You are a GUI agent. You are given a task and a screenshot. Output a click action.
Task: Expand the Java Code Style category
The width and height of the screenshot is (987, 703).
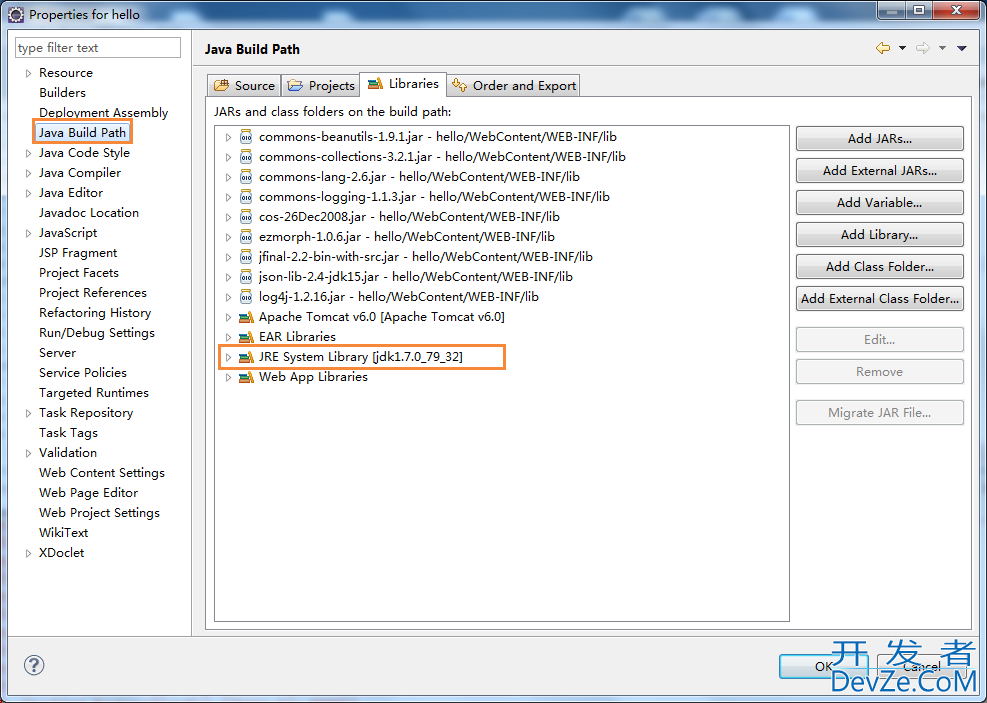coord(28,153)
